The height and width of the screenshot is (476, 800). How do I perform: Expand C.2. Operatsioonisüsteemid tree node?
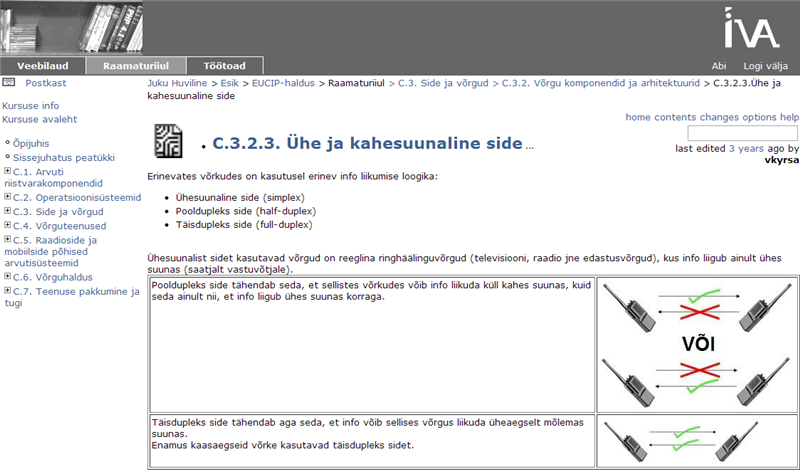pos(8,196)
